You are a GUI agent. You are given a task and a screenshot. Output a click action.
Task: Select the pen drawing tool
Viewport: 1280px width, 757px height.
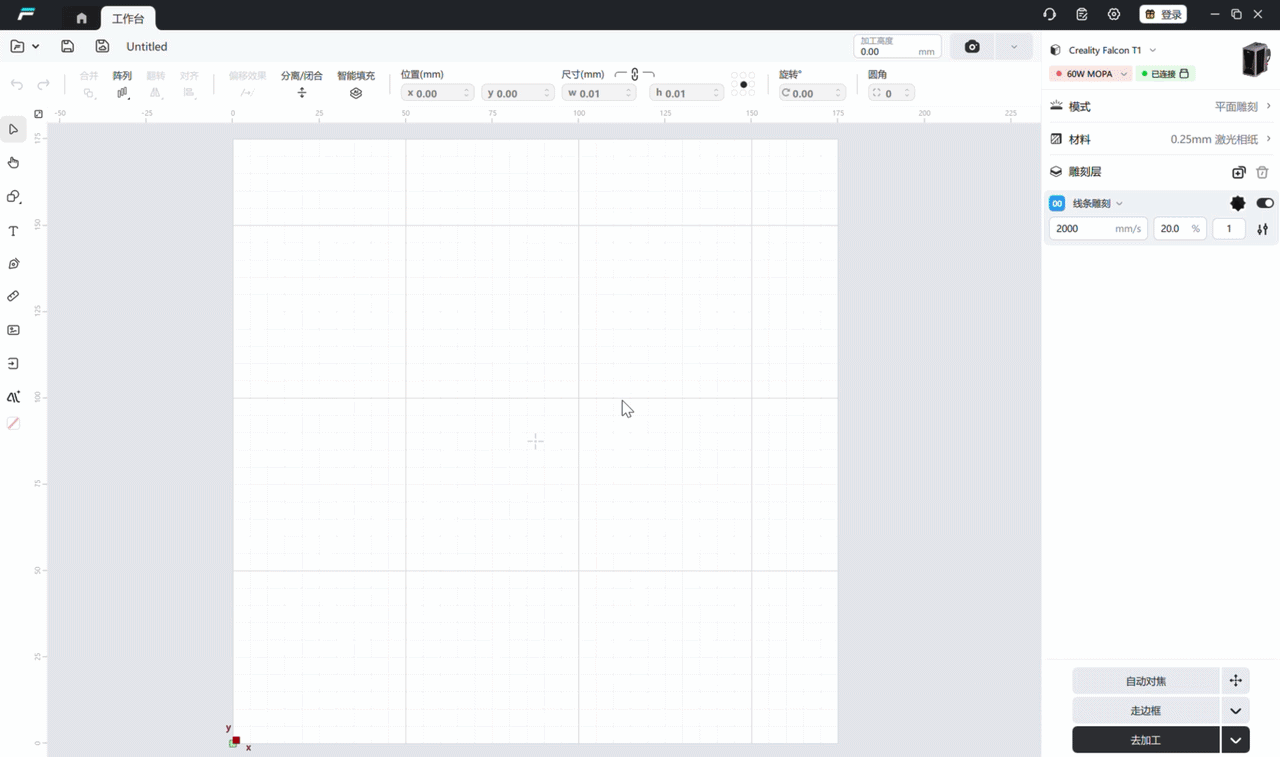tap(13, 264)
